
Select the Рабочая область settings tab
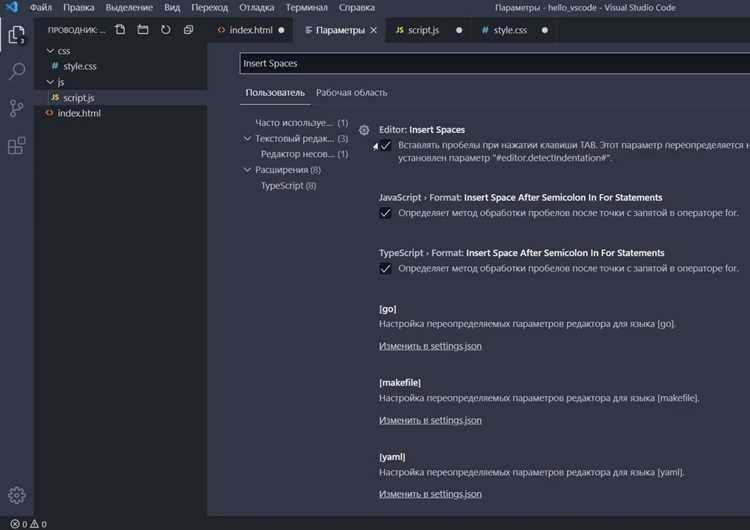click(352, 93)
